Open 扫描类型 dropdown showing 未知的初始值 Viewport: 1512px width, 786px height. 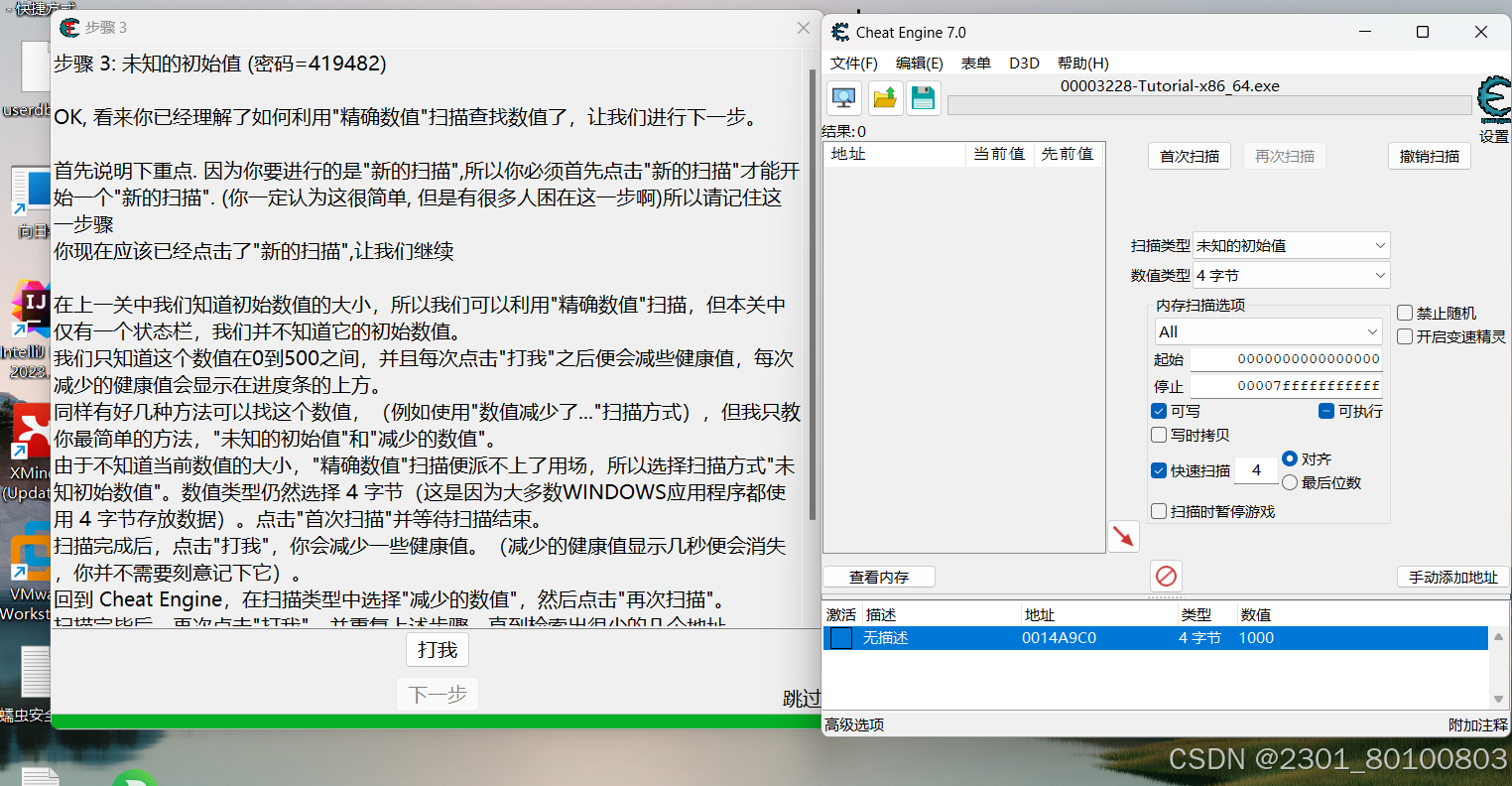click(x=1291, y=245)
